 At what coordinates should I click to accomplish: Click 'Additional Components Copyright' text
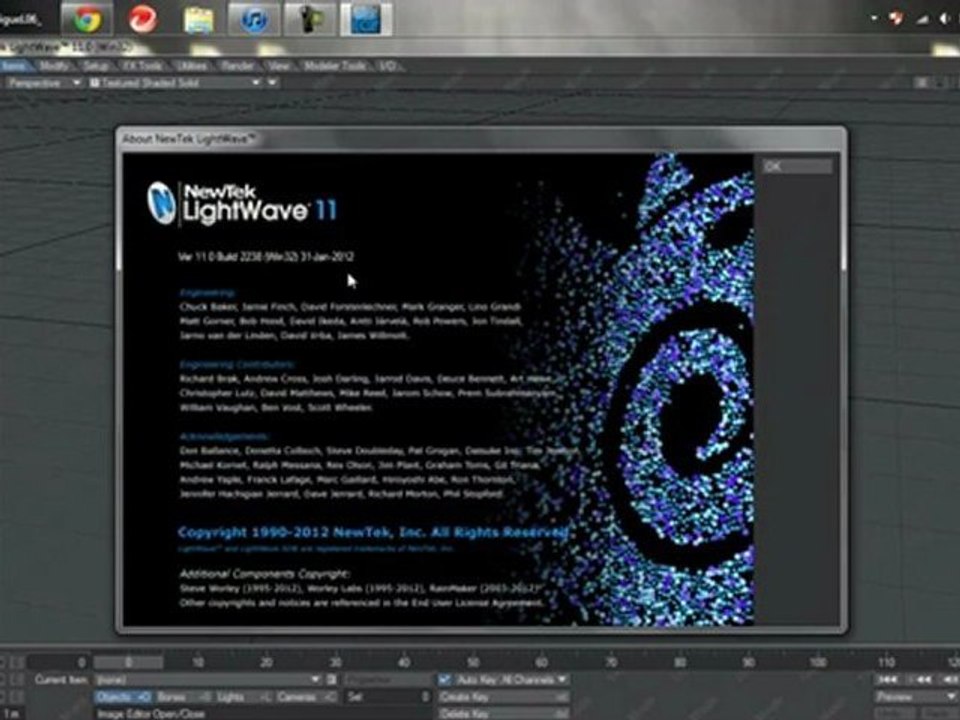click(x=264, y=574)
